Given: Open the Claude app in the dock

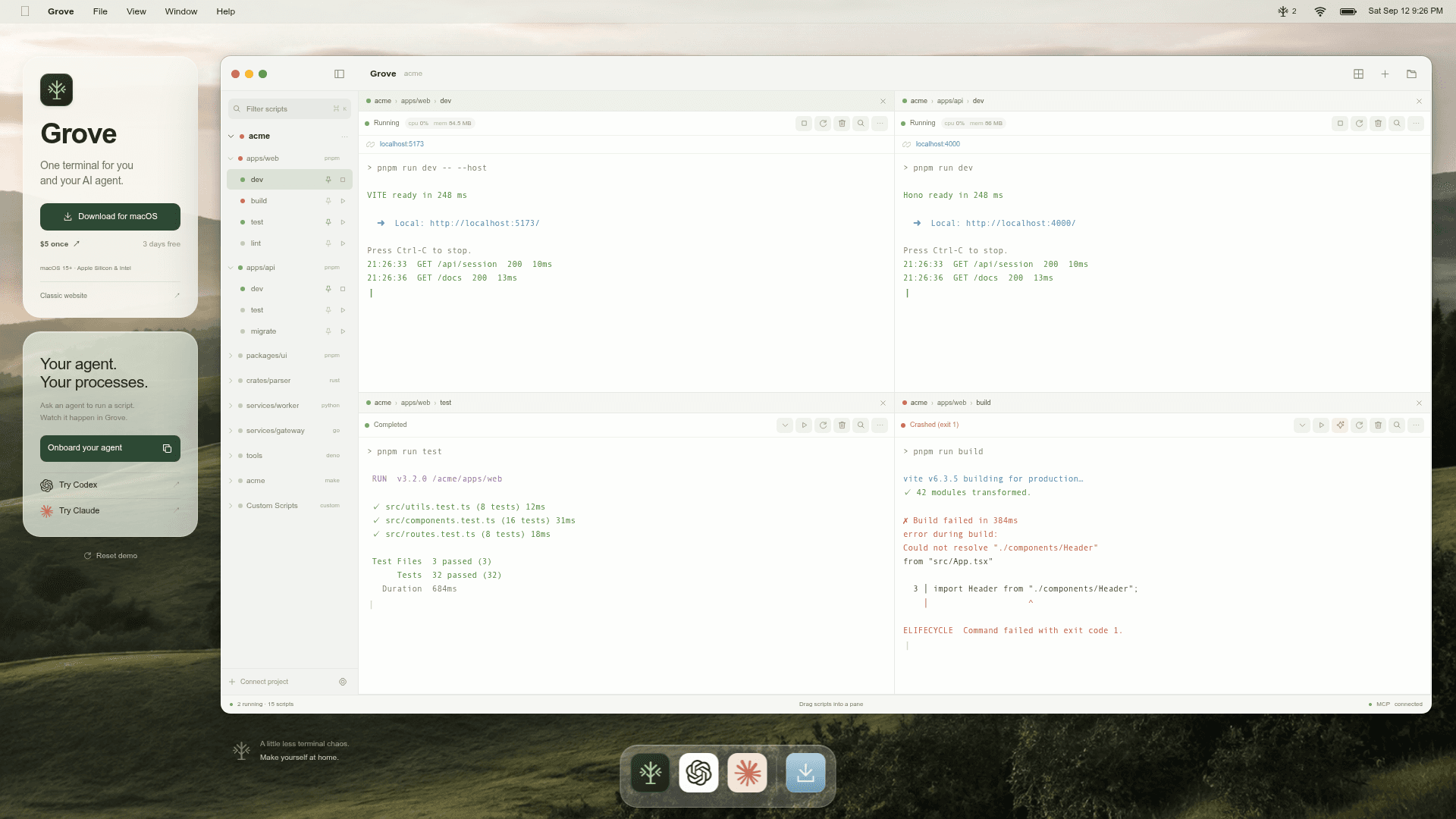Looking at the screenshot, I should [747, 773].
